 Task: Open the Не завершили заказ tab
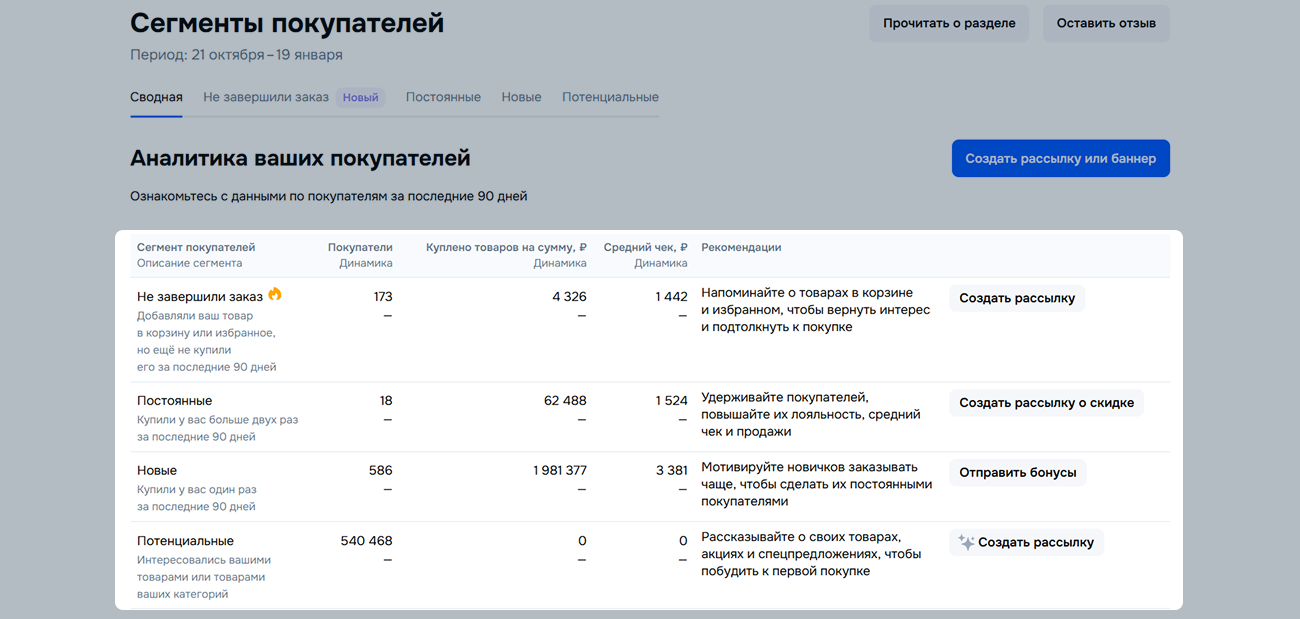(266, 97)
